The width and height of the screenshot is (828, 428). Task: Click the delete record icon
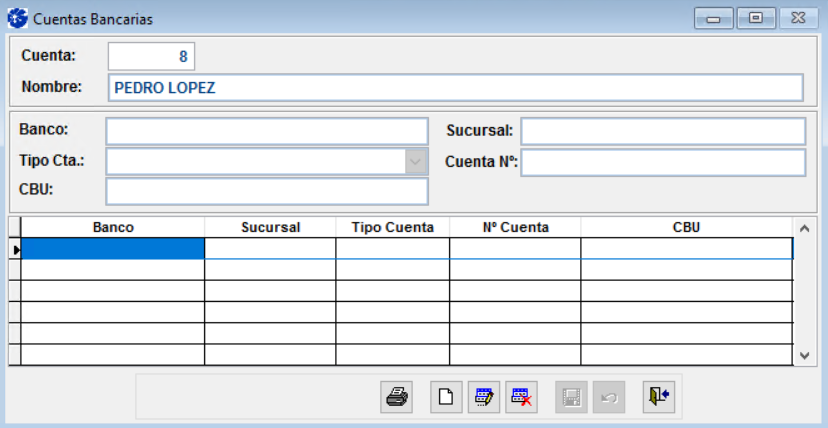coord(521,397)
